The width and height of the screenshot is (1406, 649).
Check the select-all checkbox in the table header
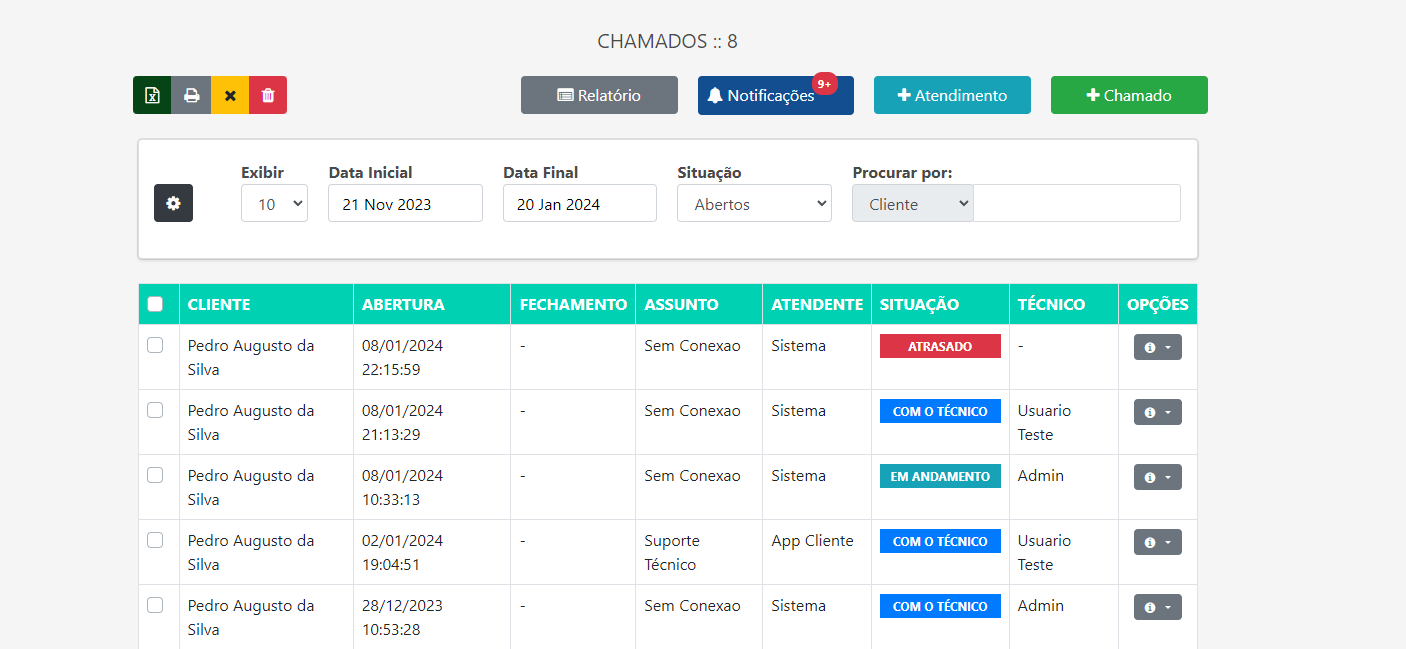[157, 303]
